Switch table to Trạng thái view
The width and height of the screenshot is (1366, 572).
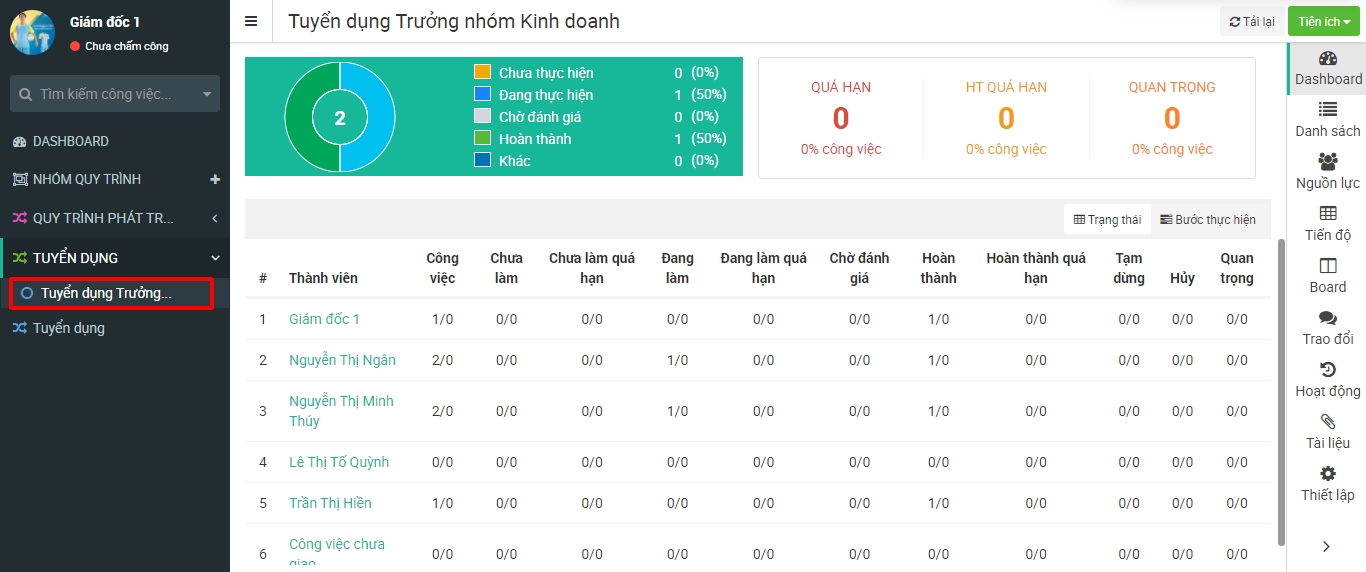click(1107, 220)
